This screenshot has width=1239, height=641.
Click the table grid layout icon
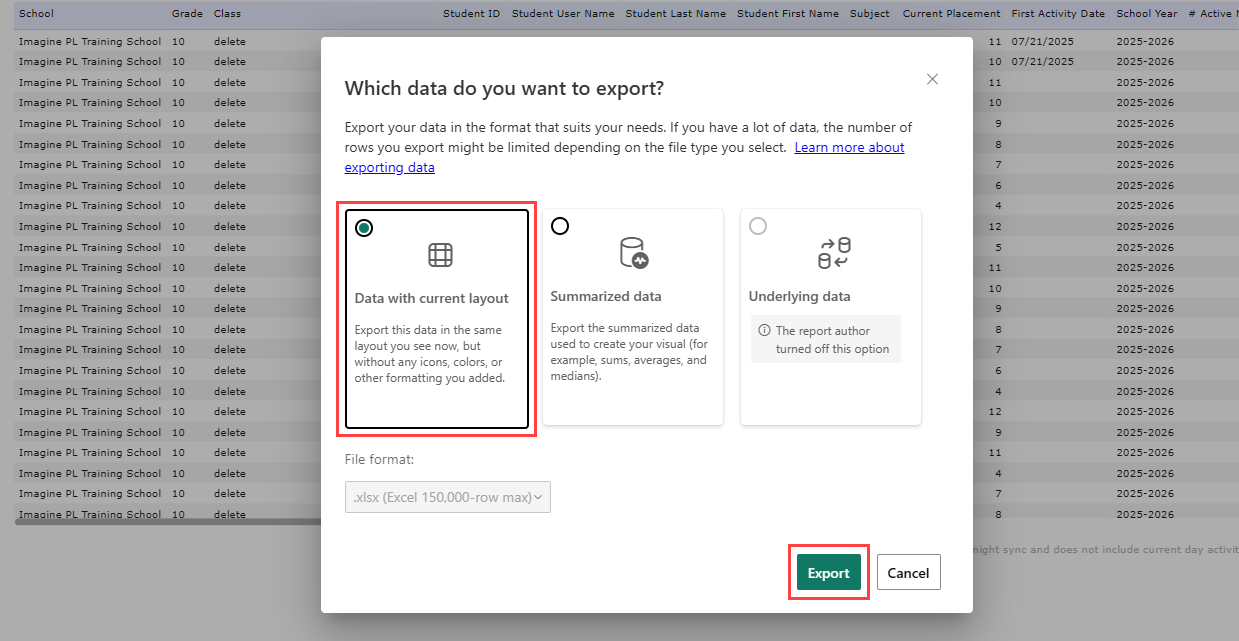point(440,255)
